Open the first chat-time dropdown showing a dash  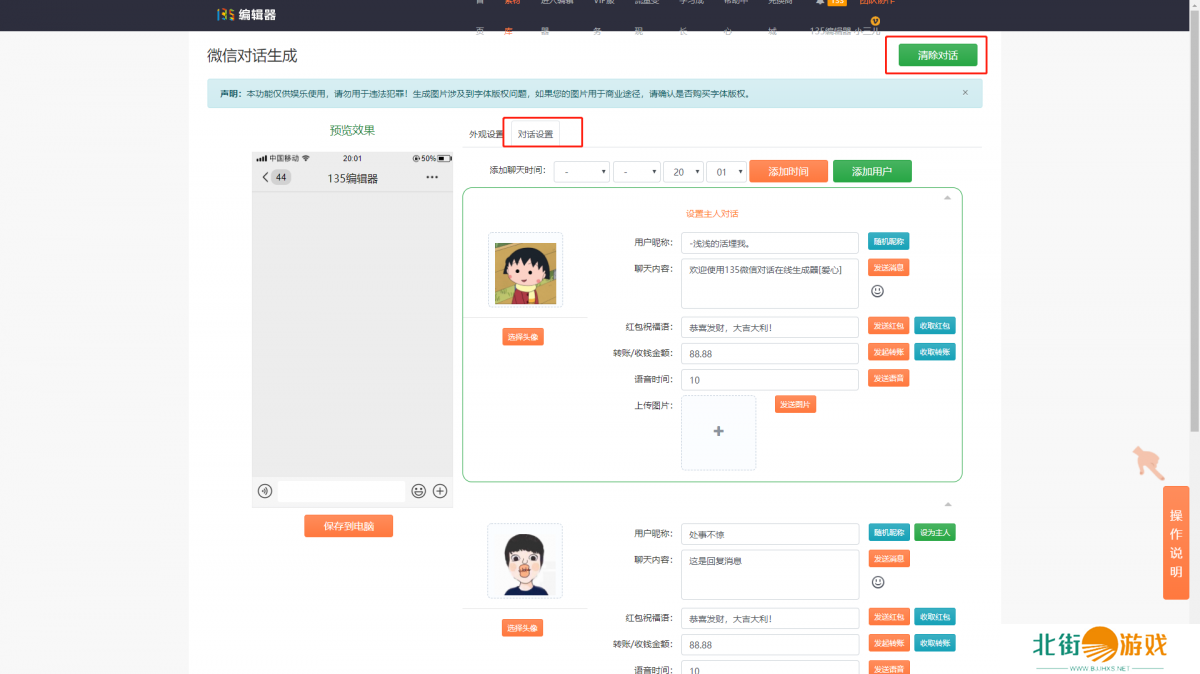pos(581,172)
